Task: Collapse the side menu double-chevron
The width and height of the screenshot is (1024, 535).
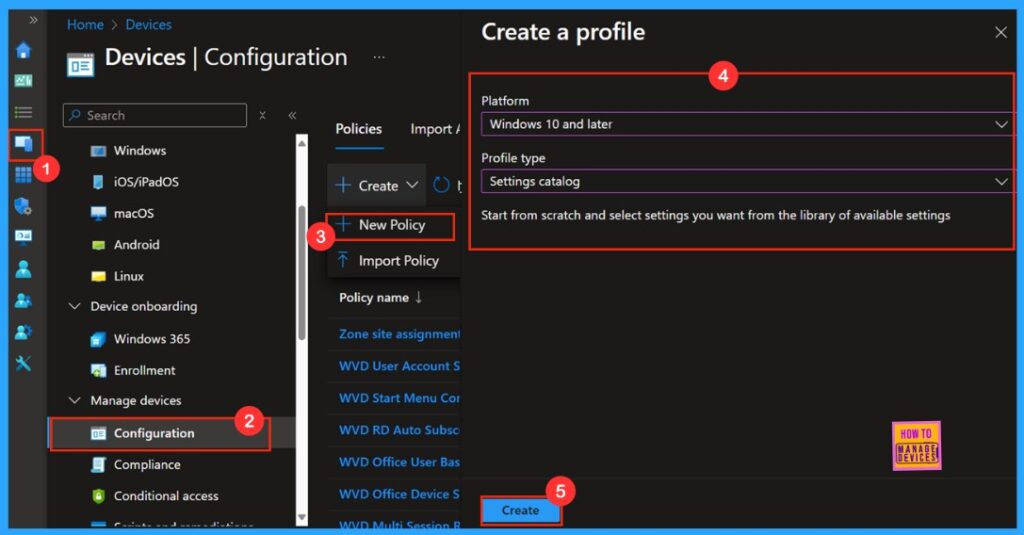Action: 292,116
